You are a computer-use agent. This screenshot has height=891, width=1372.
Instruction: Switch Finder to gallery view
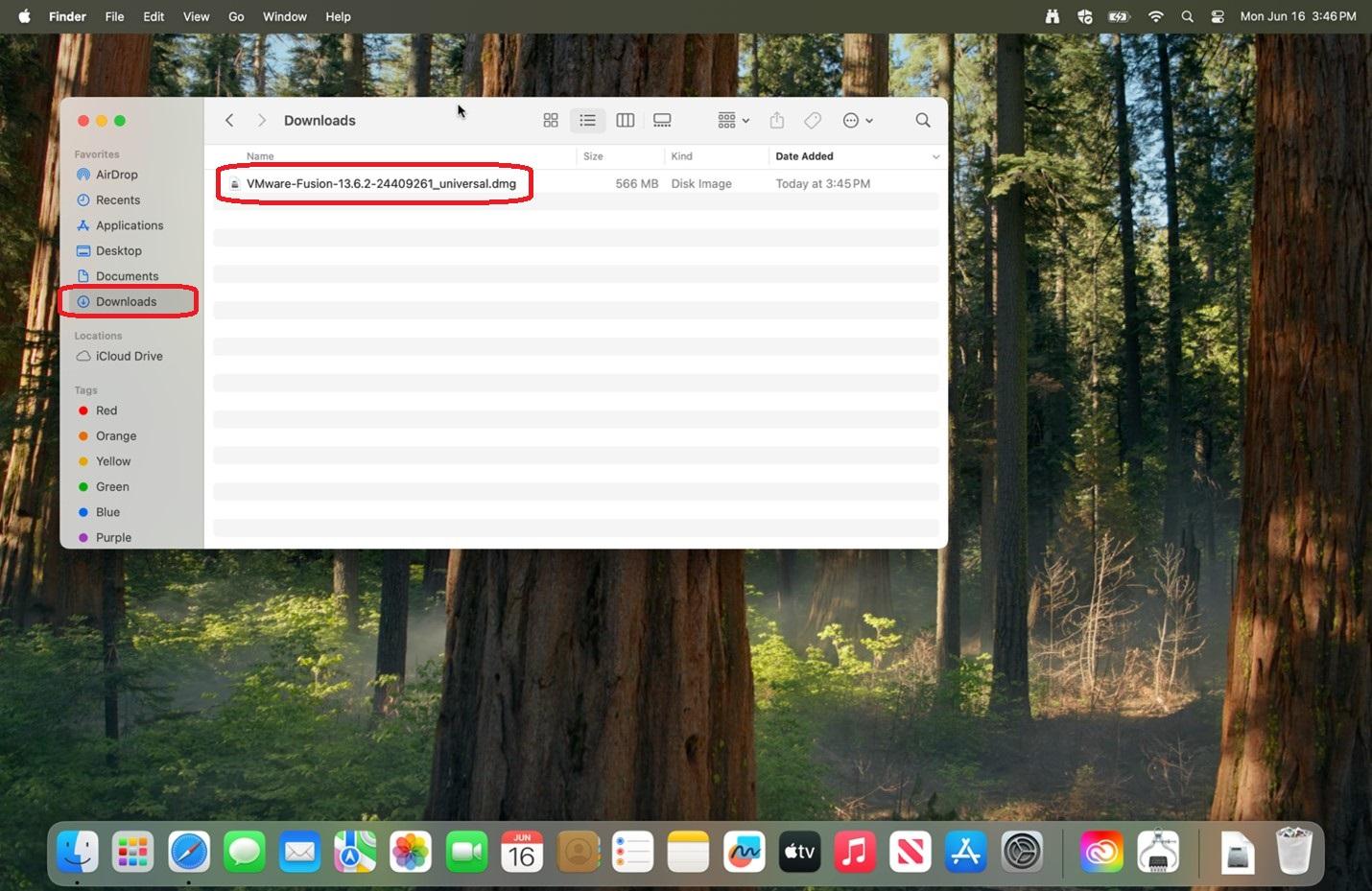[x=662, y=120]
